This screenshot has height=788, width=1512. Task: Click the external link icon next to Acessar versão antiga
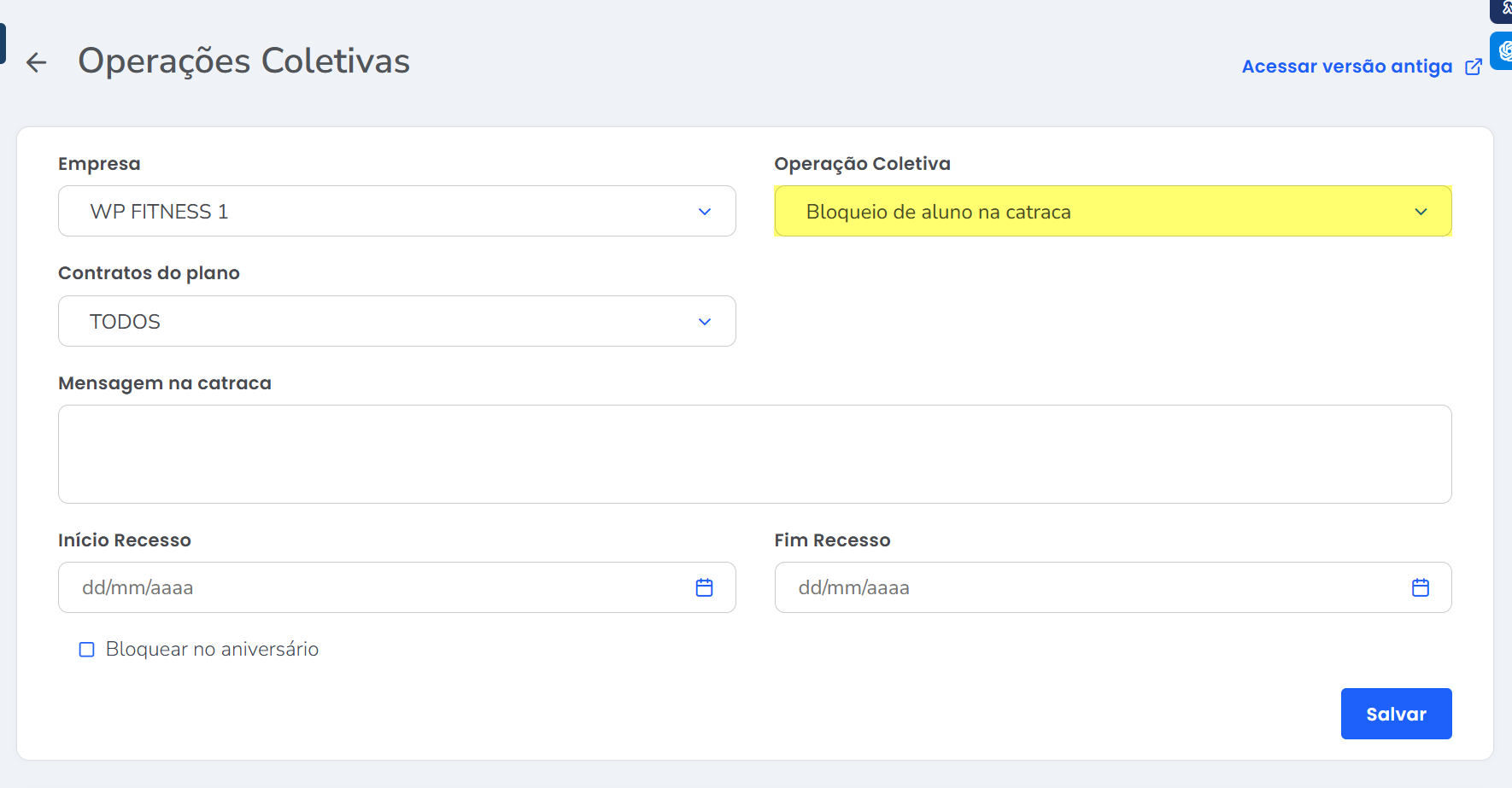(1474, 67)
